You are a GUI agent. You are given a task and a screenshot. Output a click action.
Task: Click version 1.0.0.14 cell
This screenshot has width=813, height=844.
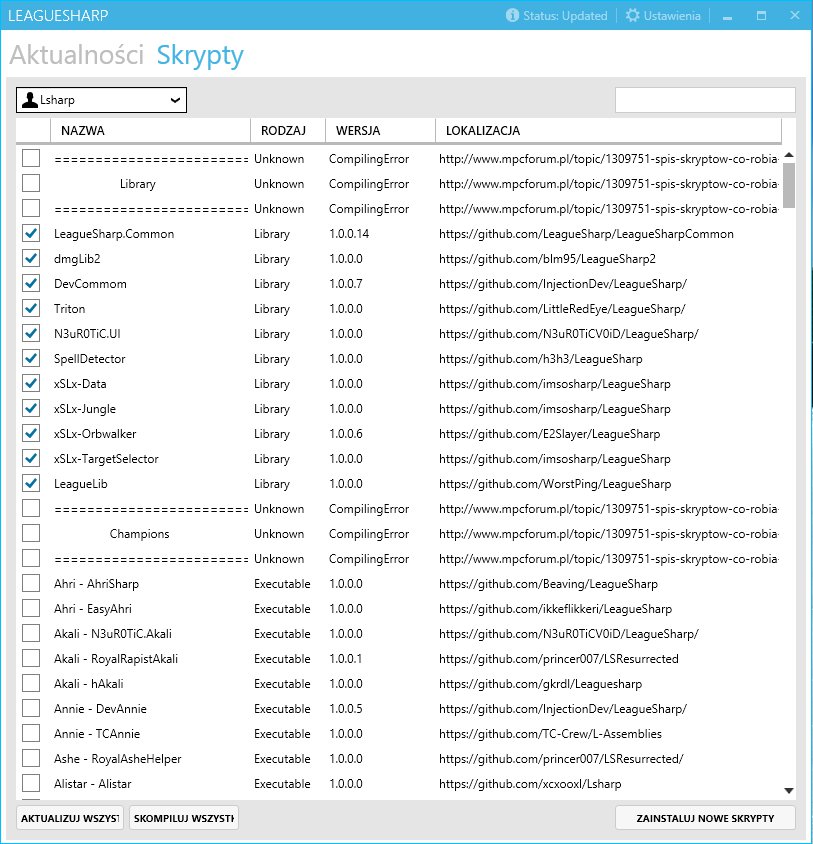[349, 234]
